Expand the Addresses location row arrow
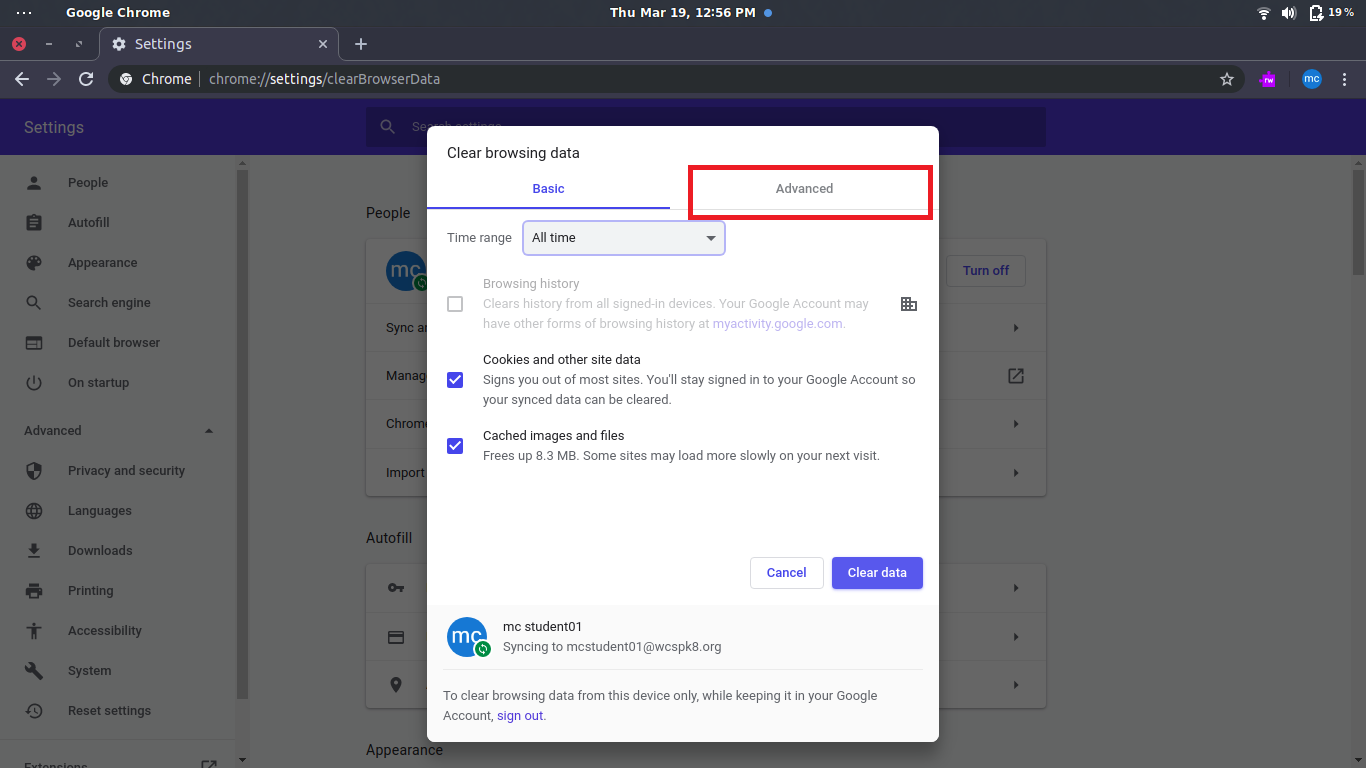The width and height of the screenshot is (1366, 768). 1016,684
